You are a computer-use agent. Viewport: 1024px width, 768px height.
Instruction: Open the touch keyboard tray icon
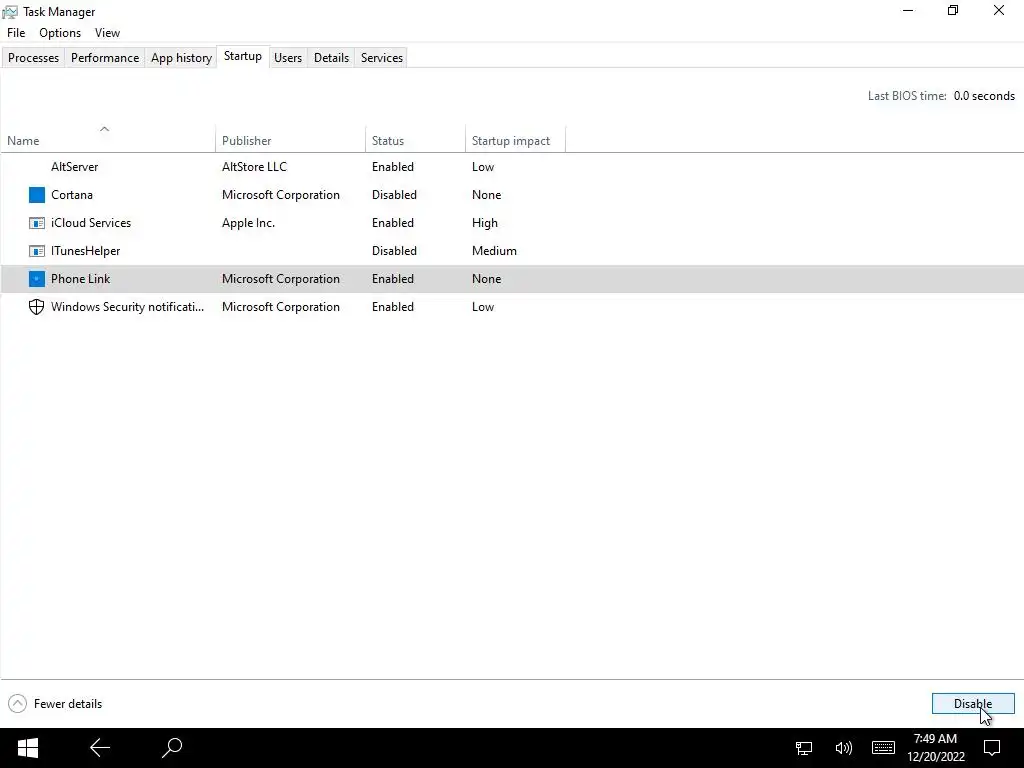pyautogui.click(x=883, y=748)
